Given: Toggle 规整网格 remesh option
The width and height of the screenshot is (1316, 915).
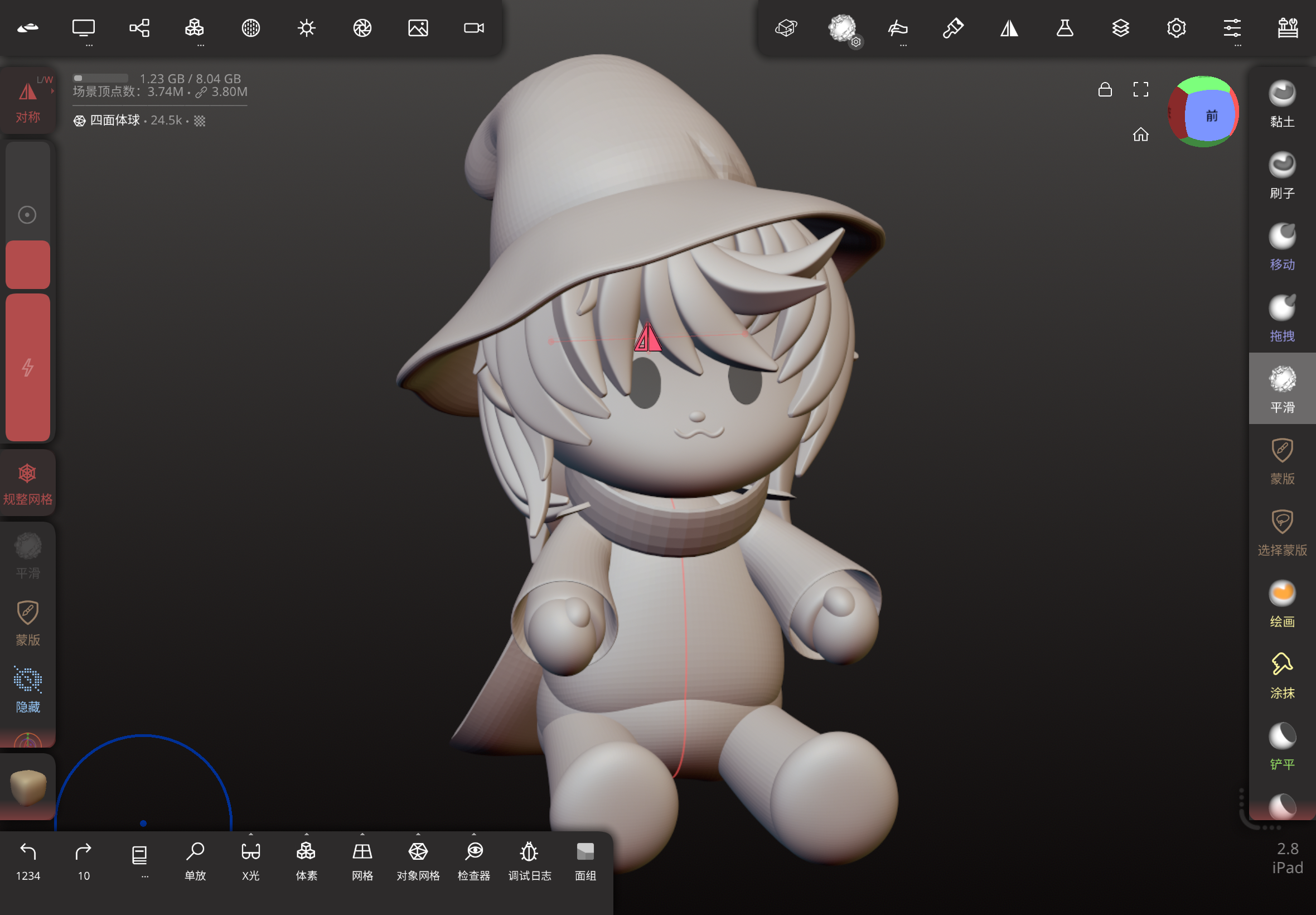Looking at the screenshot, I should coord(27,483).
